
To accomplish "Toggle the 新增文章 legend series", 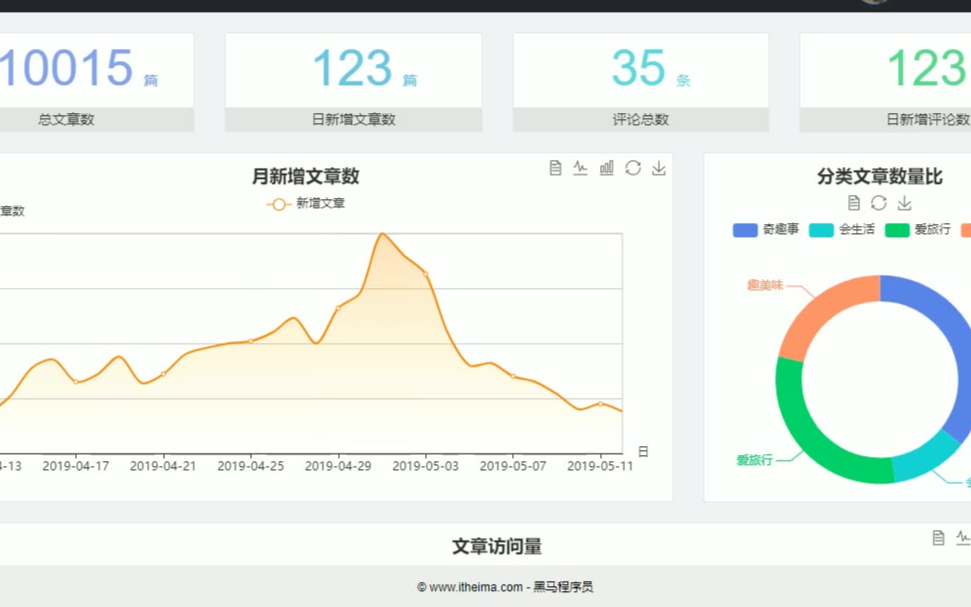I will click(x=306, y=204).
